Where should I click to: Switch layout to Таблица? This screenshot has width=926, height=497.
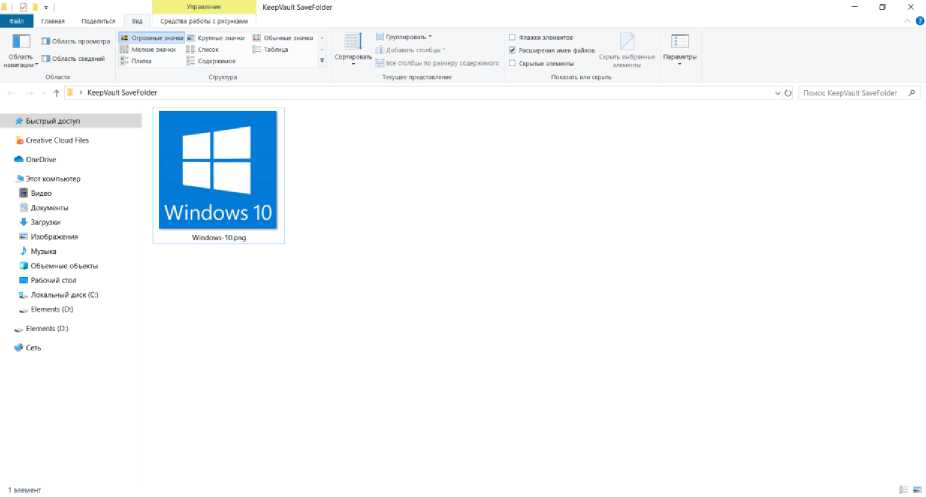click(270, 50)
